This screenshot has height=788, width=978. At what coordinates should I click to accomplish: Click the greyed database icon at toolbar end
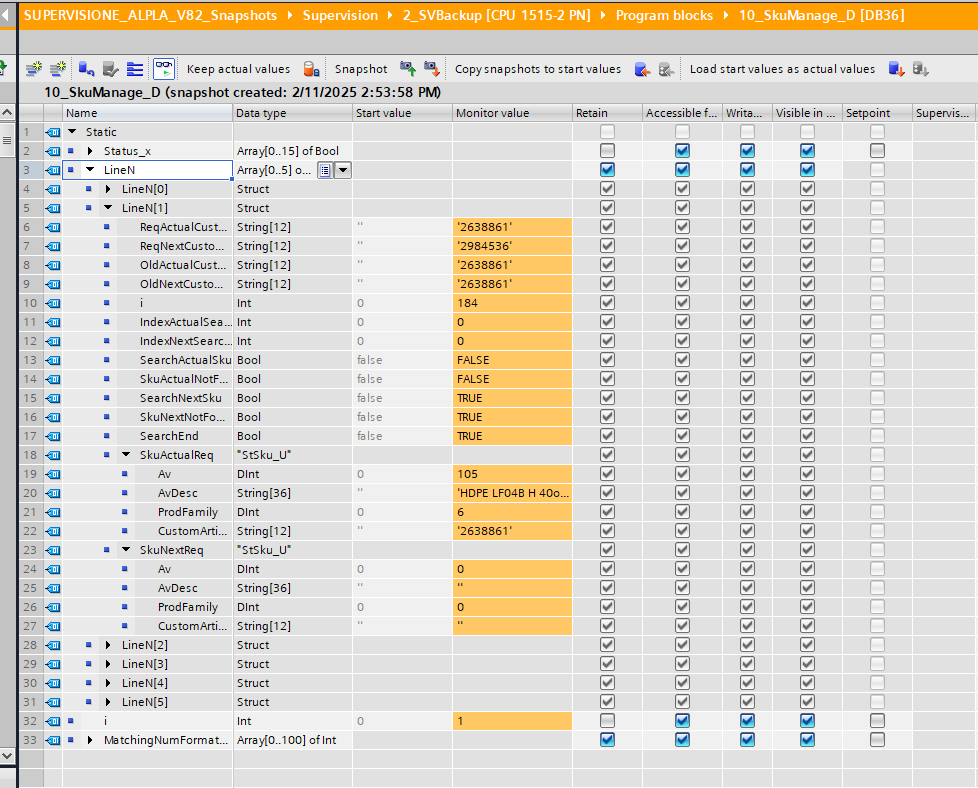click(x=921, y=69)
